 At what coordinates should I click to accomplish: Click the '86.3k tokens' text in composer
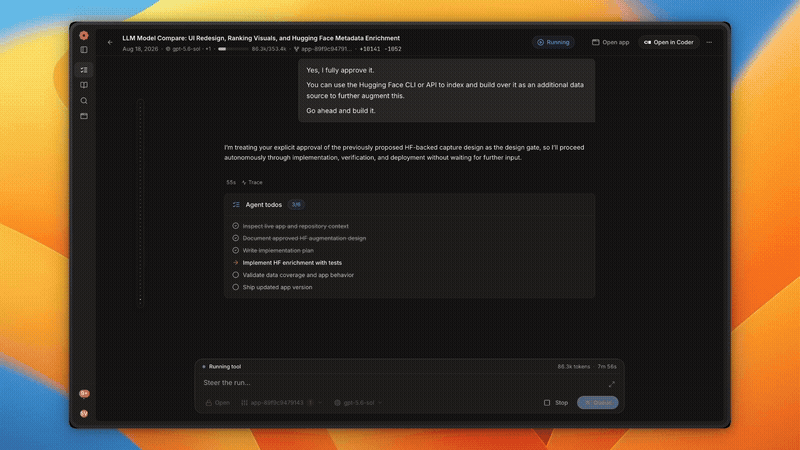point(573,366)
